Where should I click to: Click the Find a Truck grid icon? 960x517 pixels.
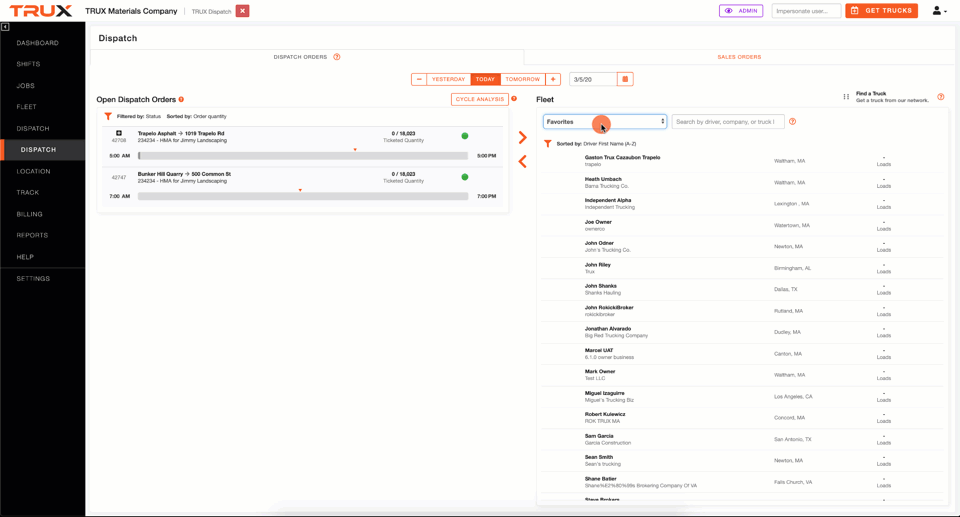click(x=846, y=97)
